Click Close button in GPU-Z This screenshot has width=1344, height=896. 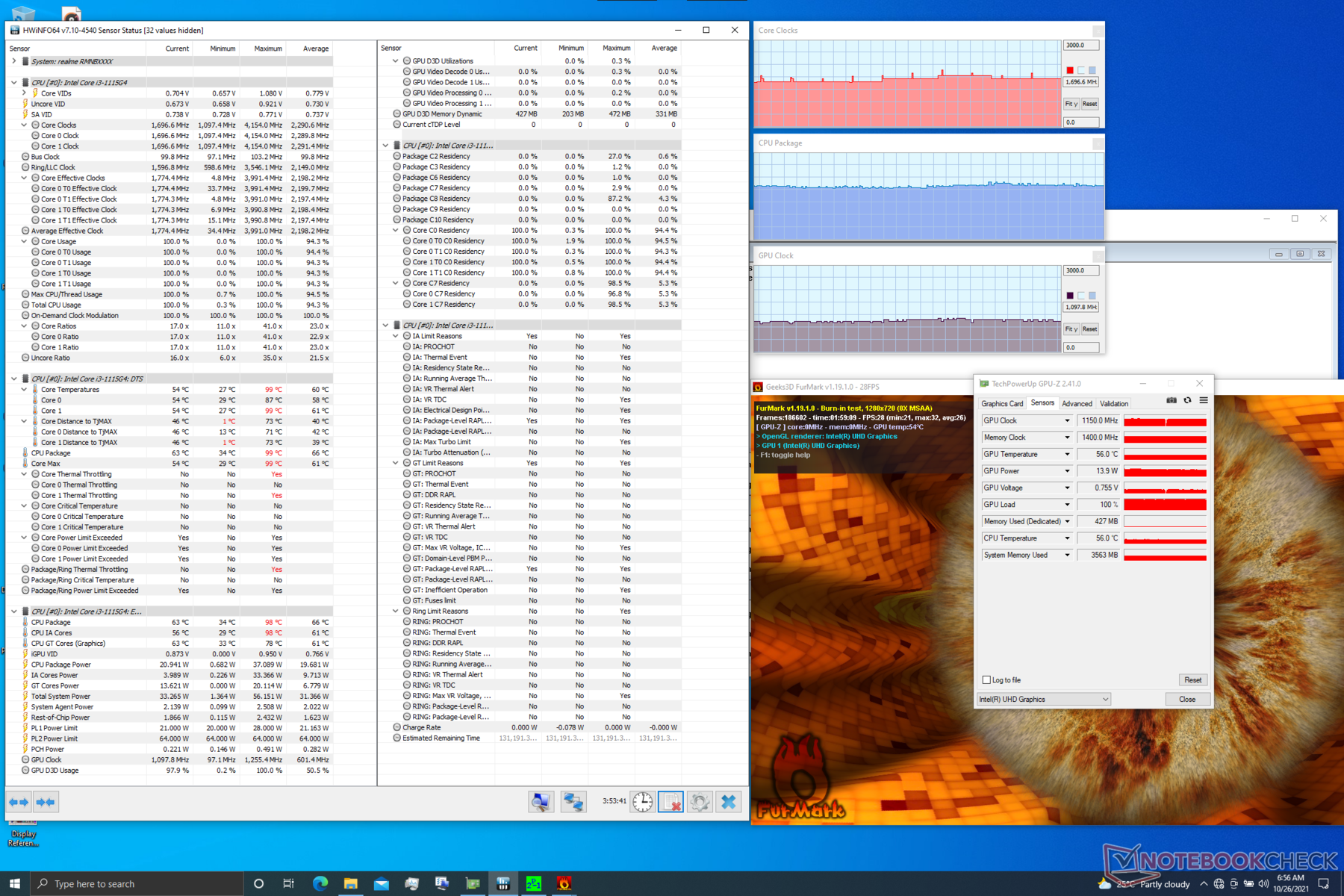click(1187, 700)
